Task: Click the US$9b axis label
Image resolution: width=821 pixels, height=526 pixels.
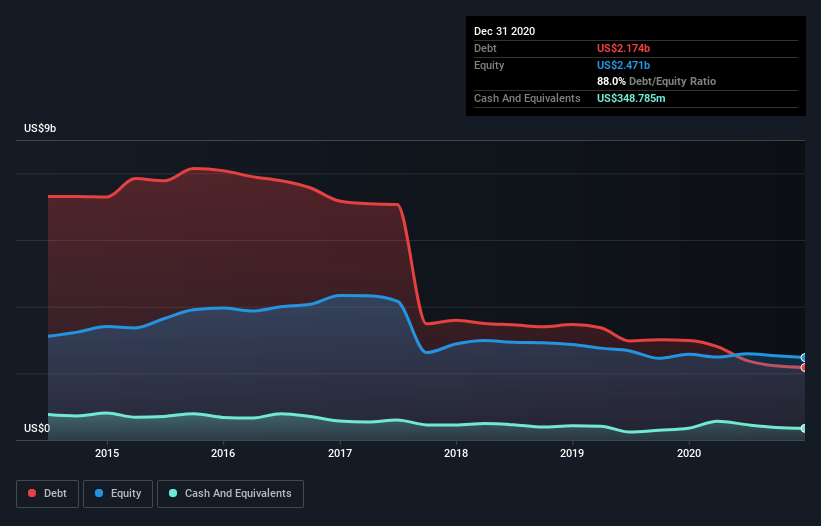Action: [x=40, y=128]
